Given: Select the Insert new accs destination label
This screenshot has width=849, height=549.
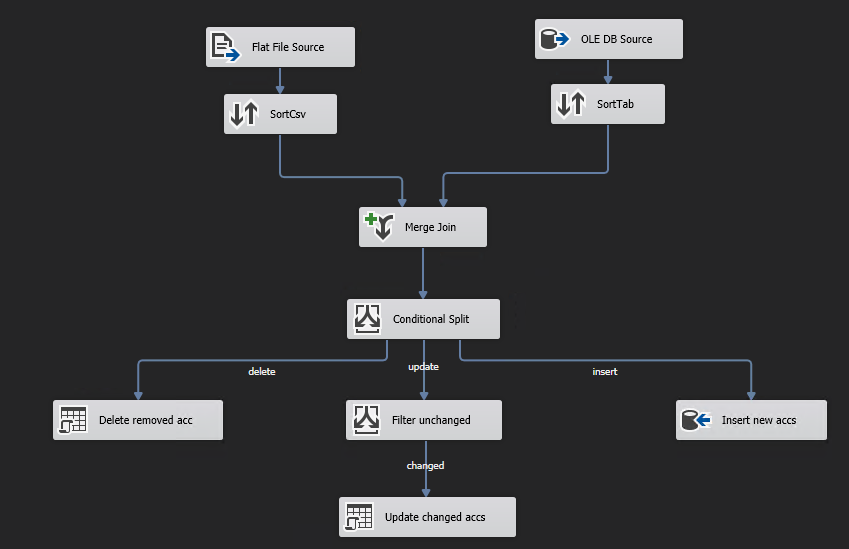Looking at the screenshot, I should pyautogui.click(x=759, y=420).
